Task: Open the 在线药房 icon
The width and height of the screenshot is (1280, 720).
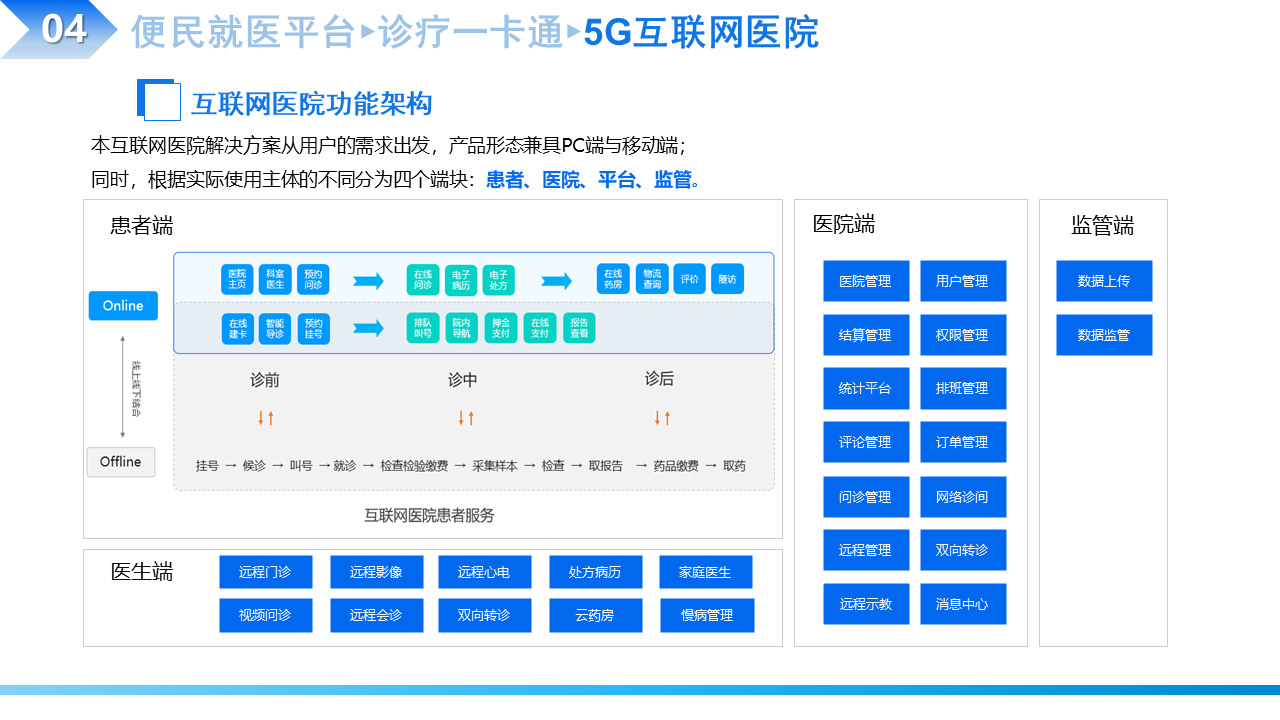Action: tap(614, 279)
